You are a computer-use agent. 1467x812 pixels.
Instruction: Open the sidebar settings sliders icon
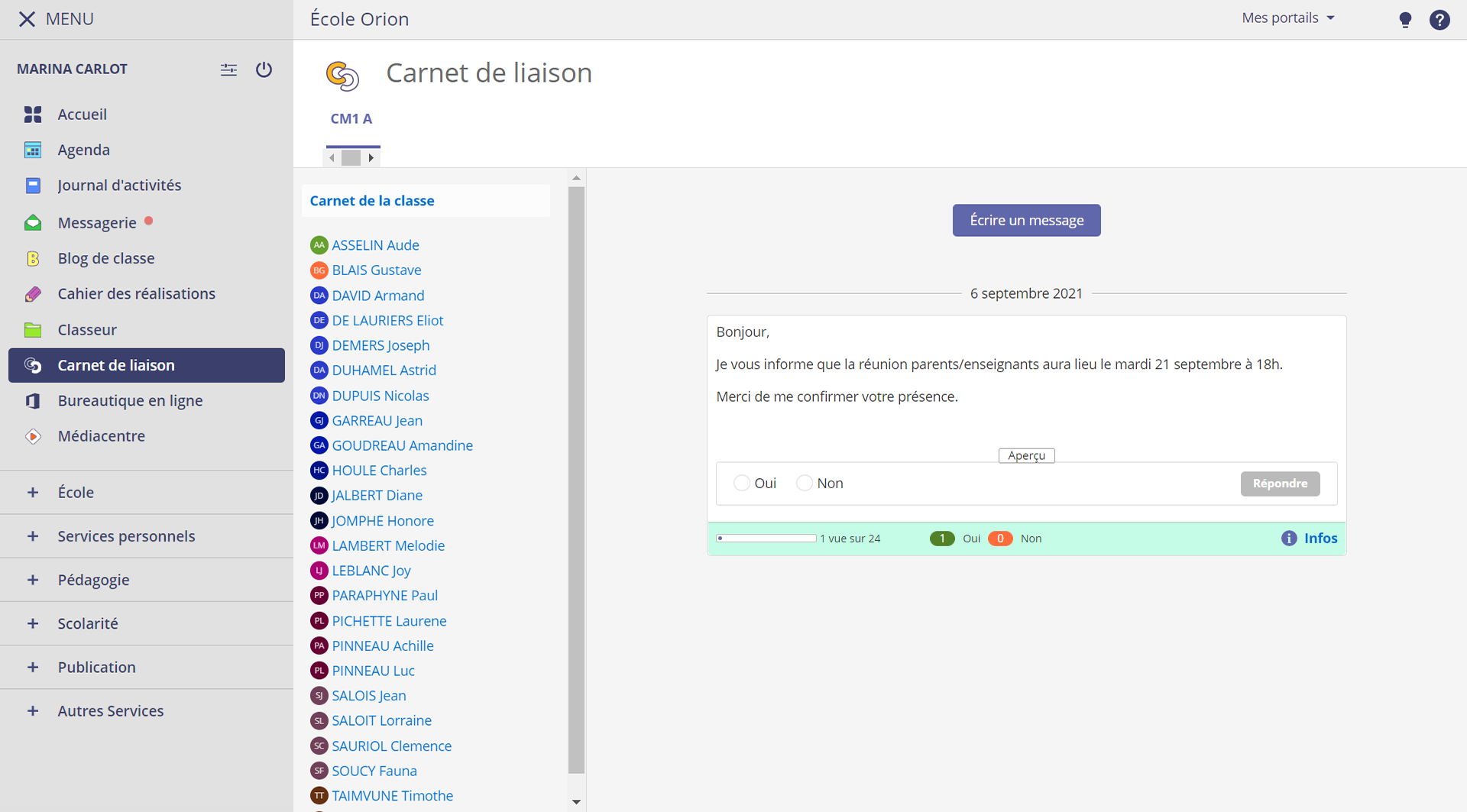tap(228, 70)
